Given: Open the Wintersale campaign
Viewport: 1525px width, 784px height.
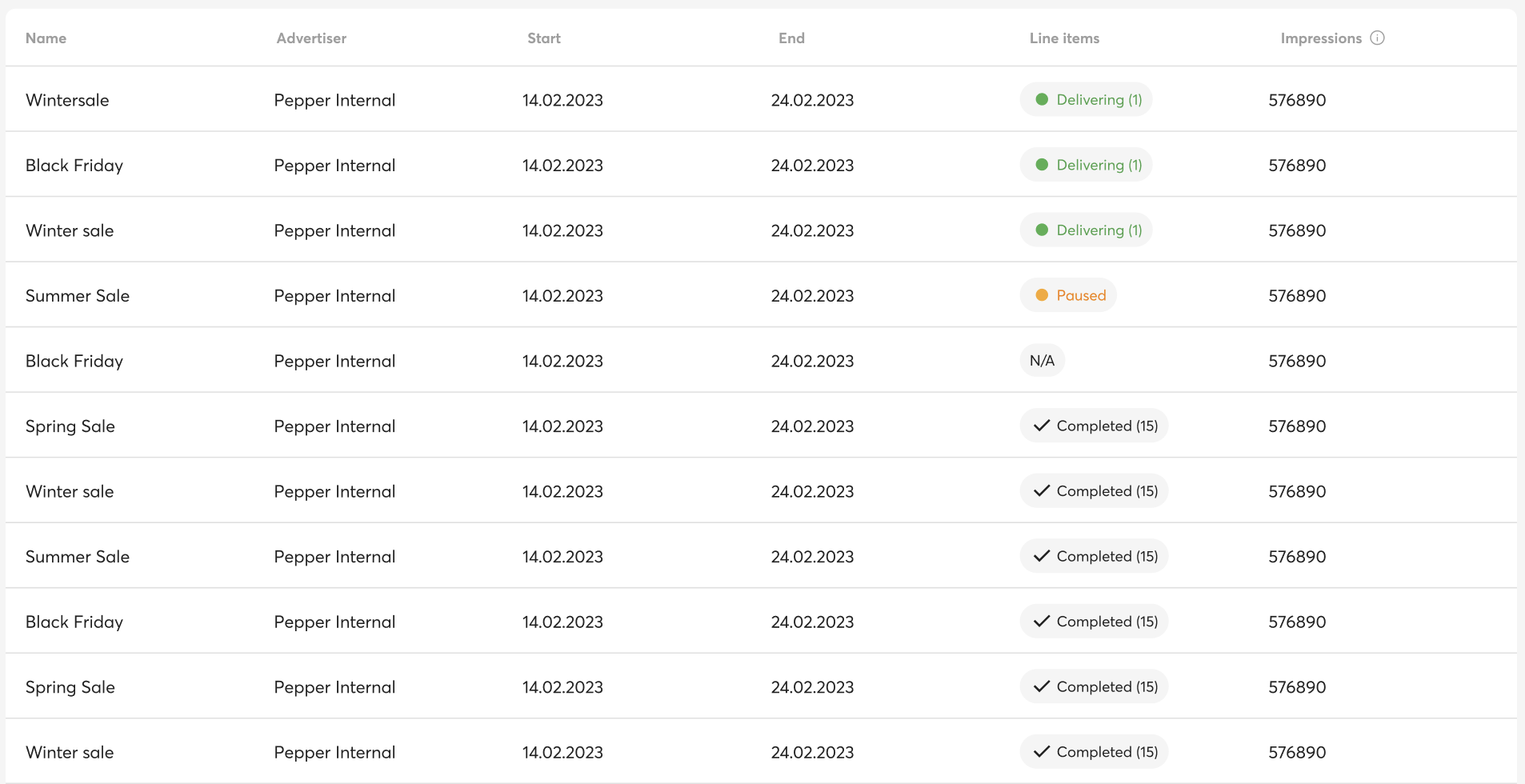Looking at the screenshot, I should tap(67, 100).
